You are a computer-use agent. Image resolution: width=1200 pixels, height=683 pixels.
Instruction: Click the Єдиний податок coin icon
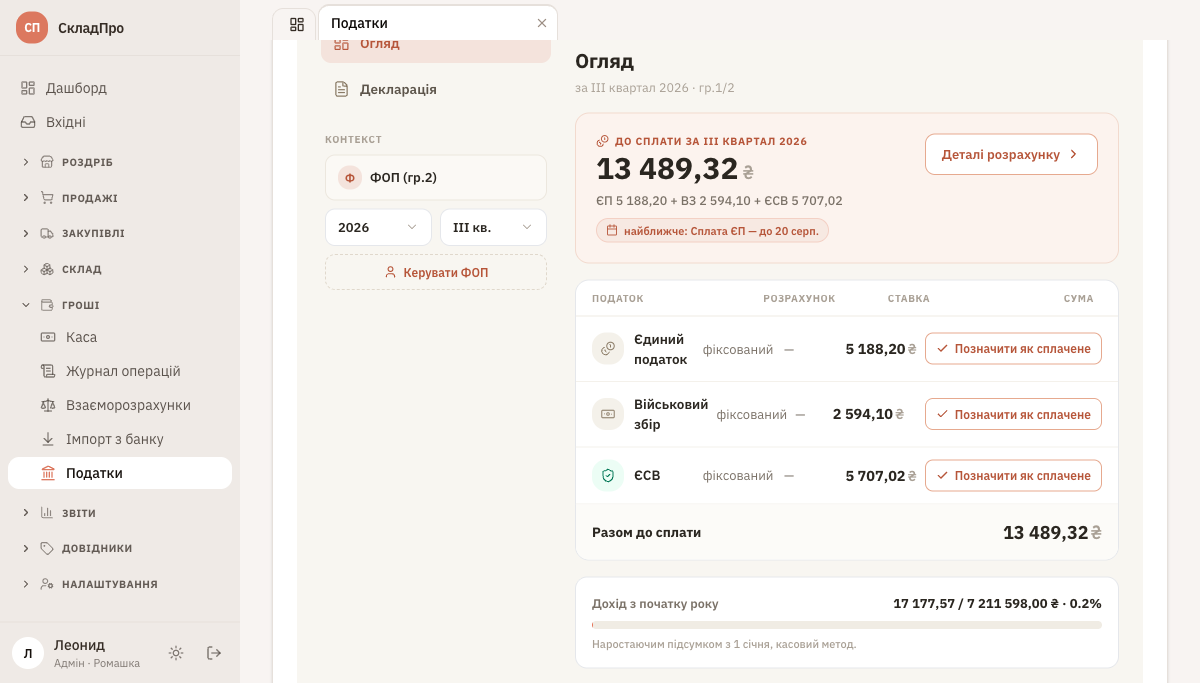pos(608,349)
